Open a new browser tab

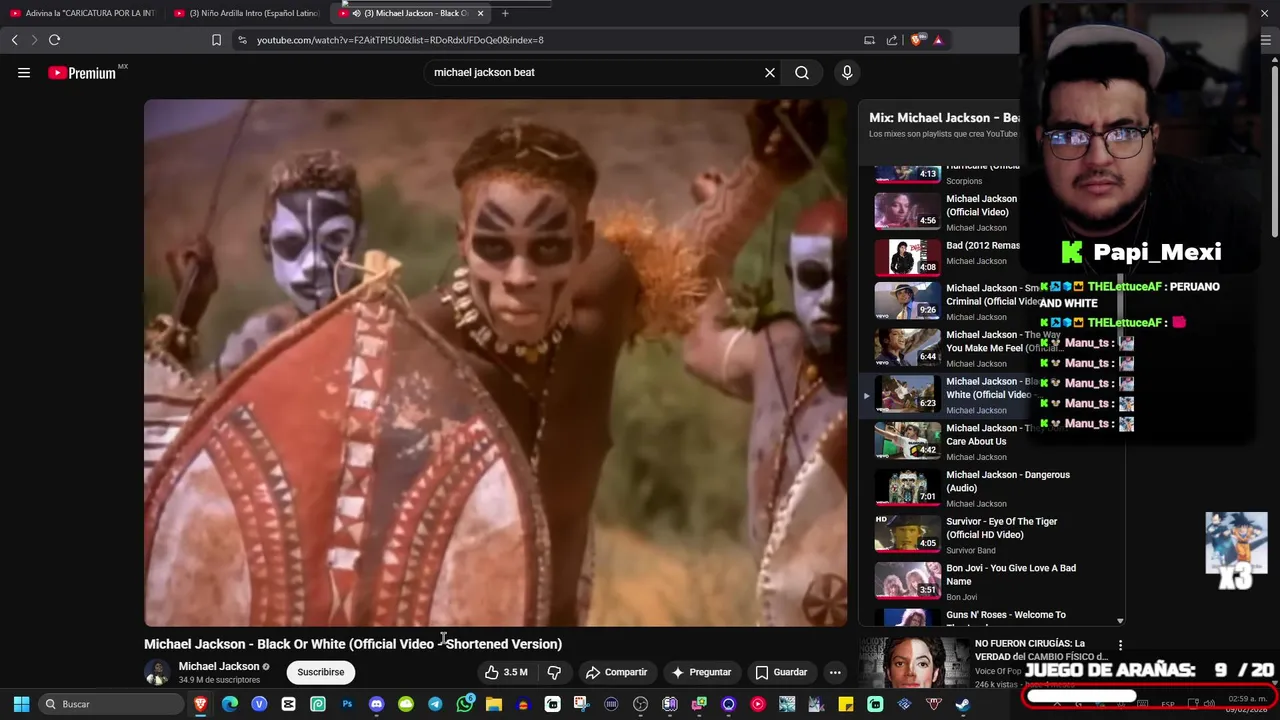[x=505, y=13]
